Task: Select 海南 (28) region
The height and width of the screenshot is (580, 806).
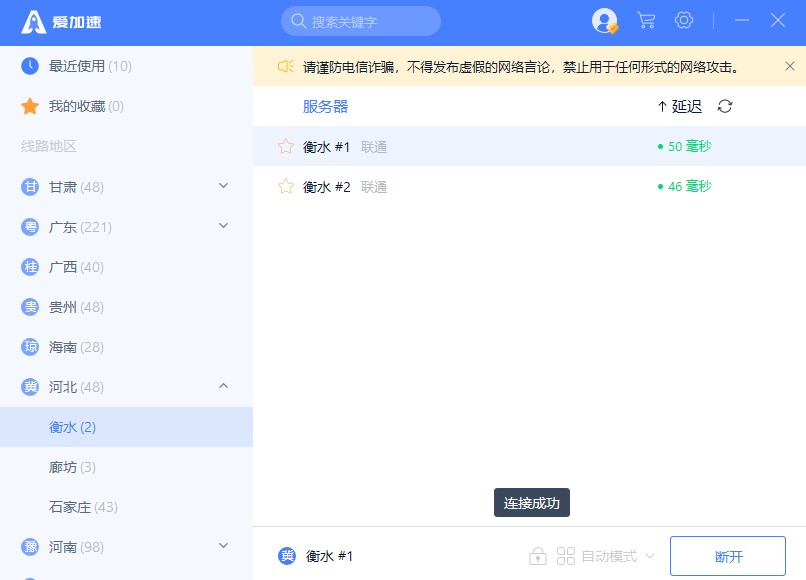Action: [126, 347]
